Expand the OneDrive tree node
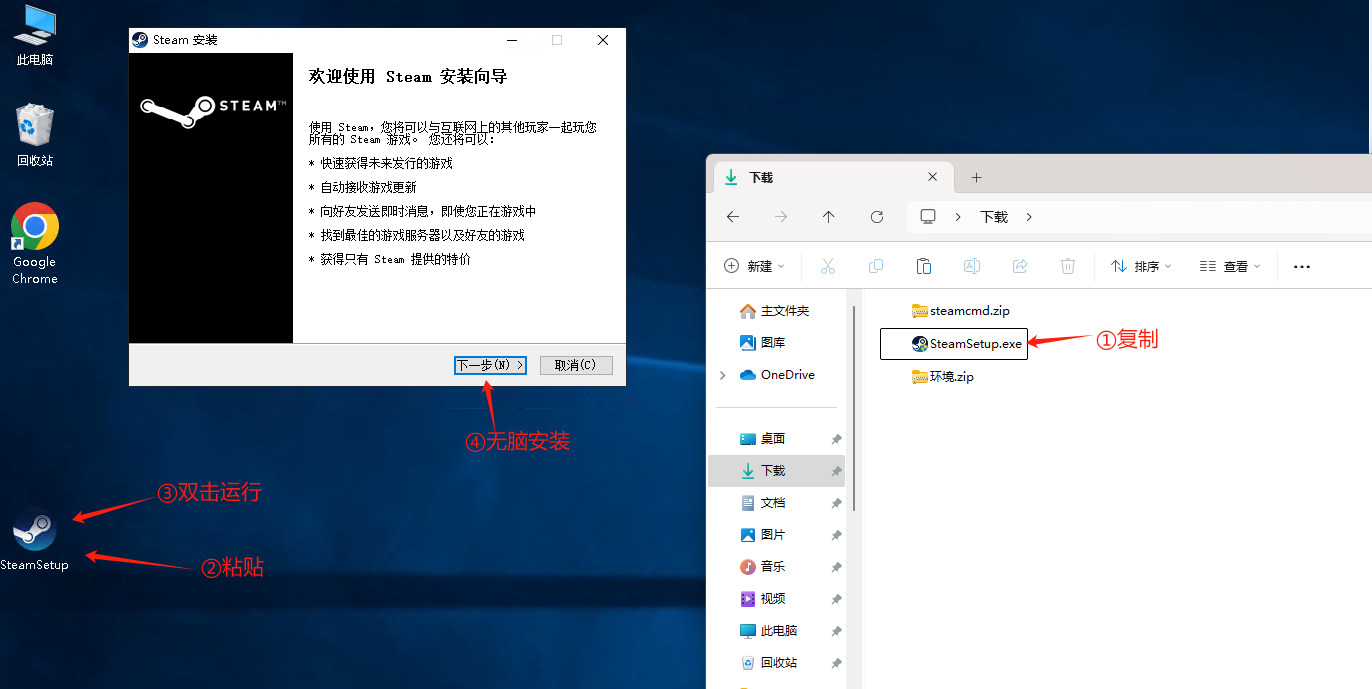This screenshot has width=1372, height=689. [x=722, y=375]
